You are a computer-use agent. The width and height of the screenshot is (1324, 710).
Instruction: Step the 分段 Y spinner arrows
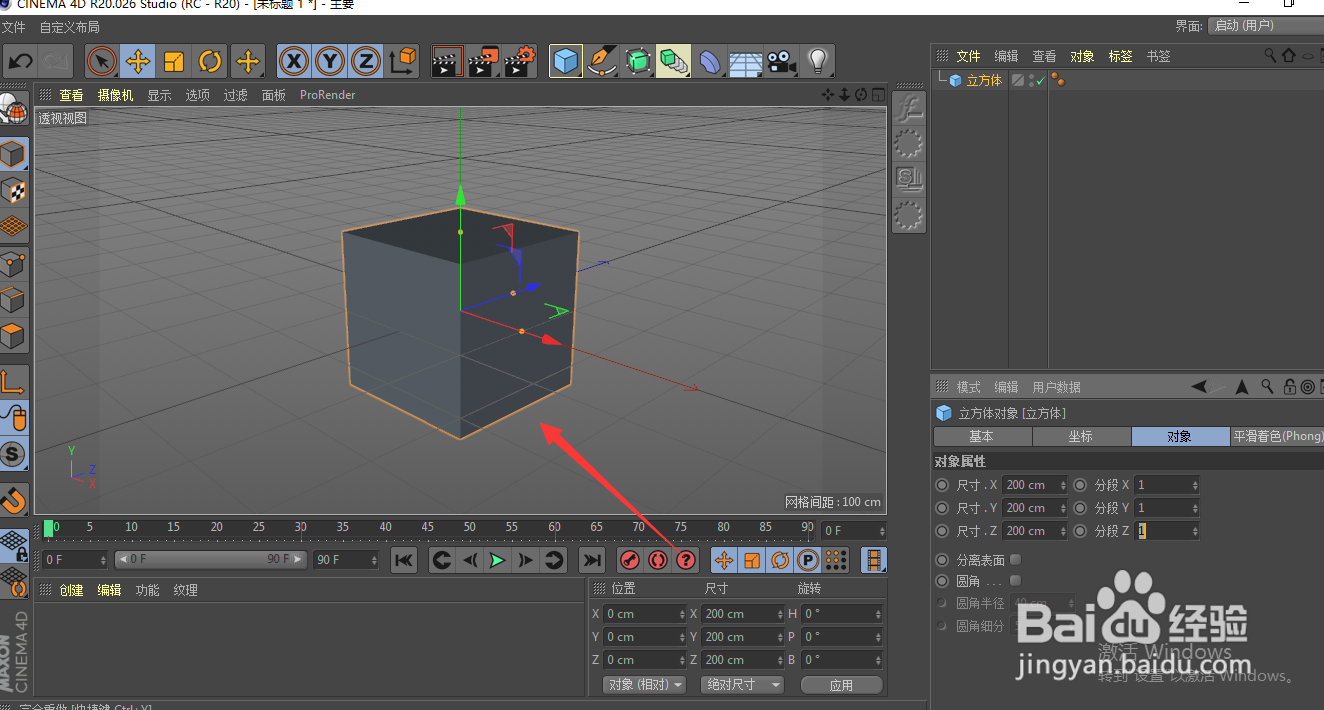1195,508
